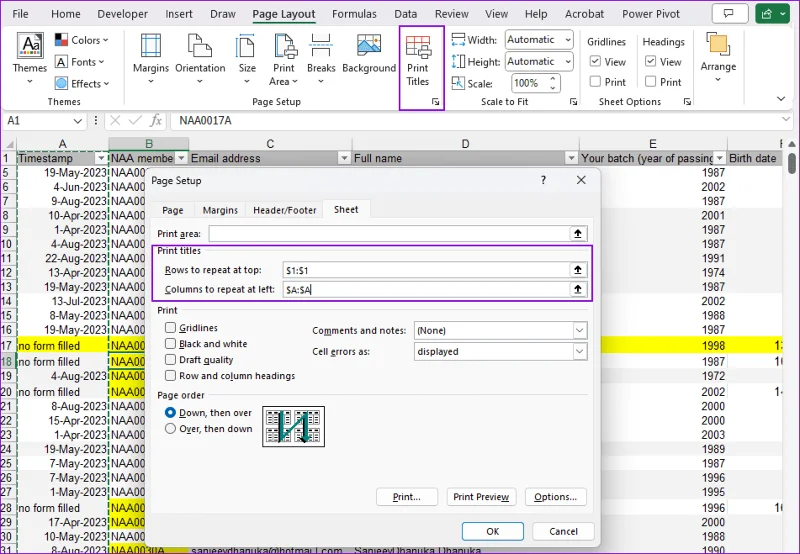Open the Arrange menu
Viewport: 800px width, 554px height.
[x=718, y=57]
